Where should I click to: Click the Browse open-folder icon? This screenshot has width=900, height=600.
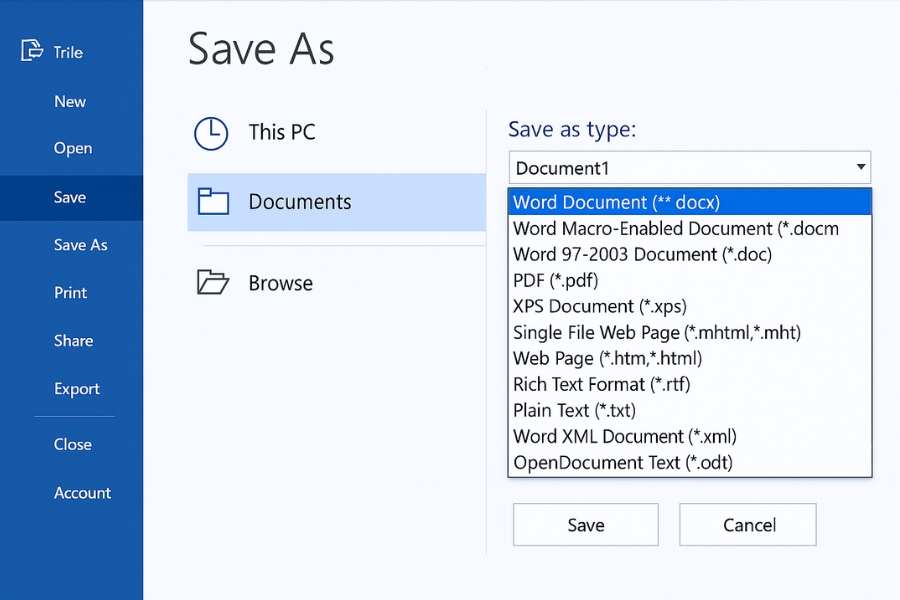point(212,283)
